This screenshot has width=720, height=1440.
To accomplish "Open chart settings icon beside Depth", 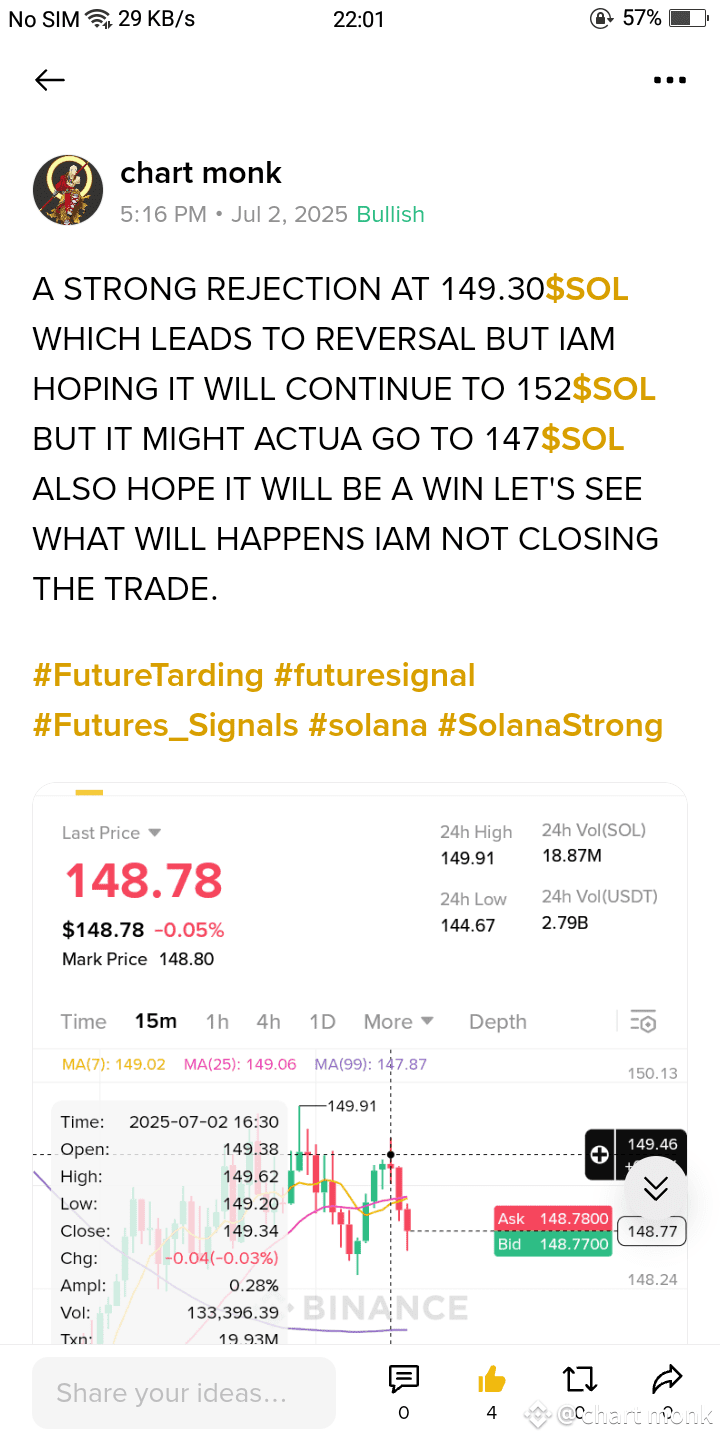I will point(643,1021).
